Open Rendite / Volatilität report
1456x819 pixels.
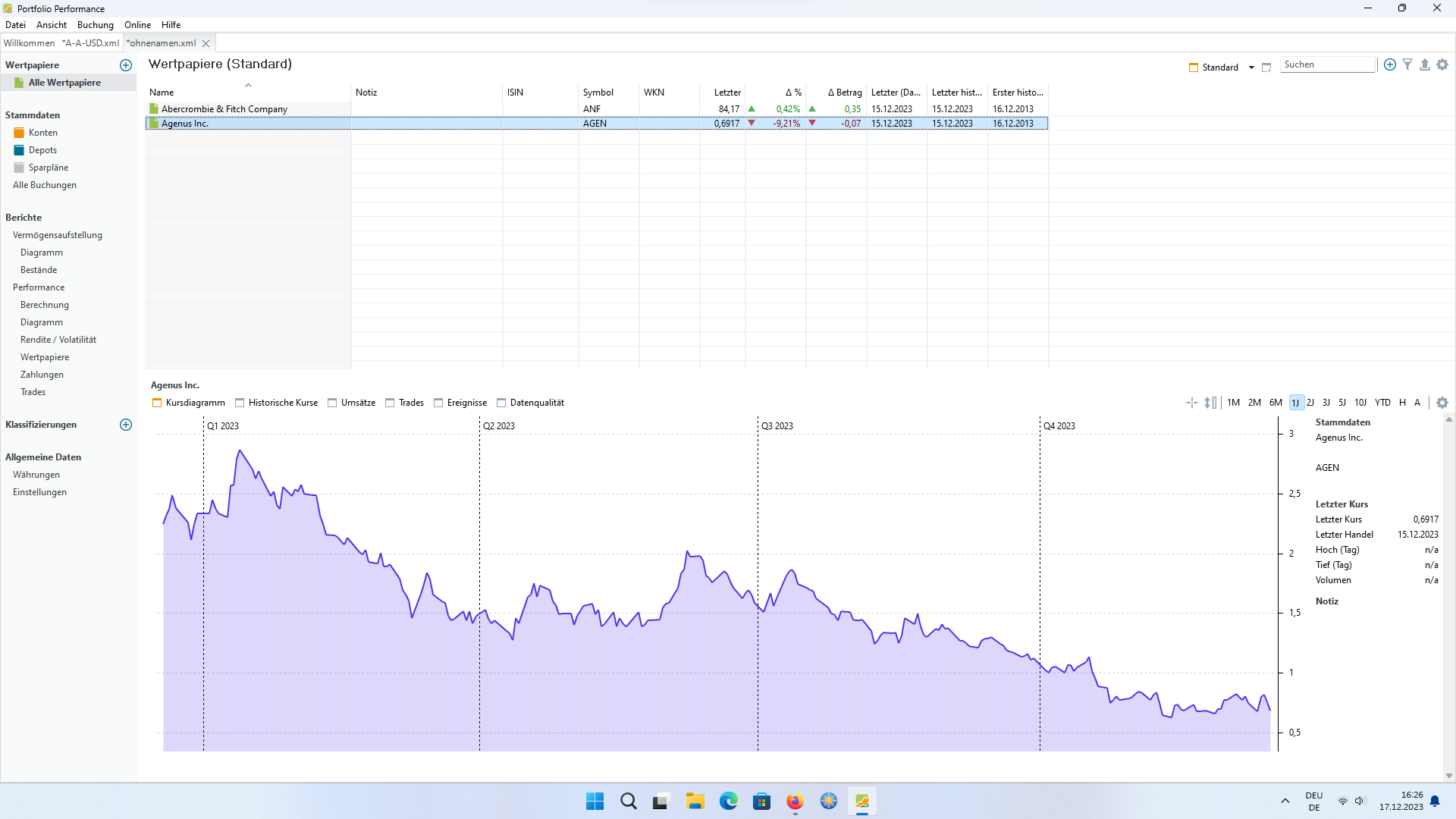58,340
